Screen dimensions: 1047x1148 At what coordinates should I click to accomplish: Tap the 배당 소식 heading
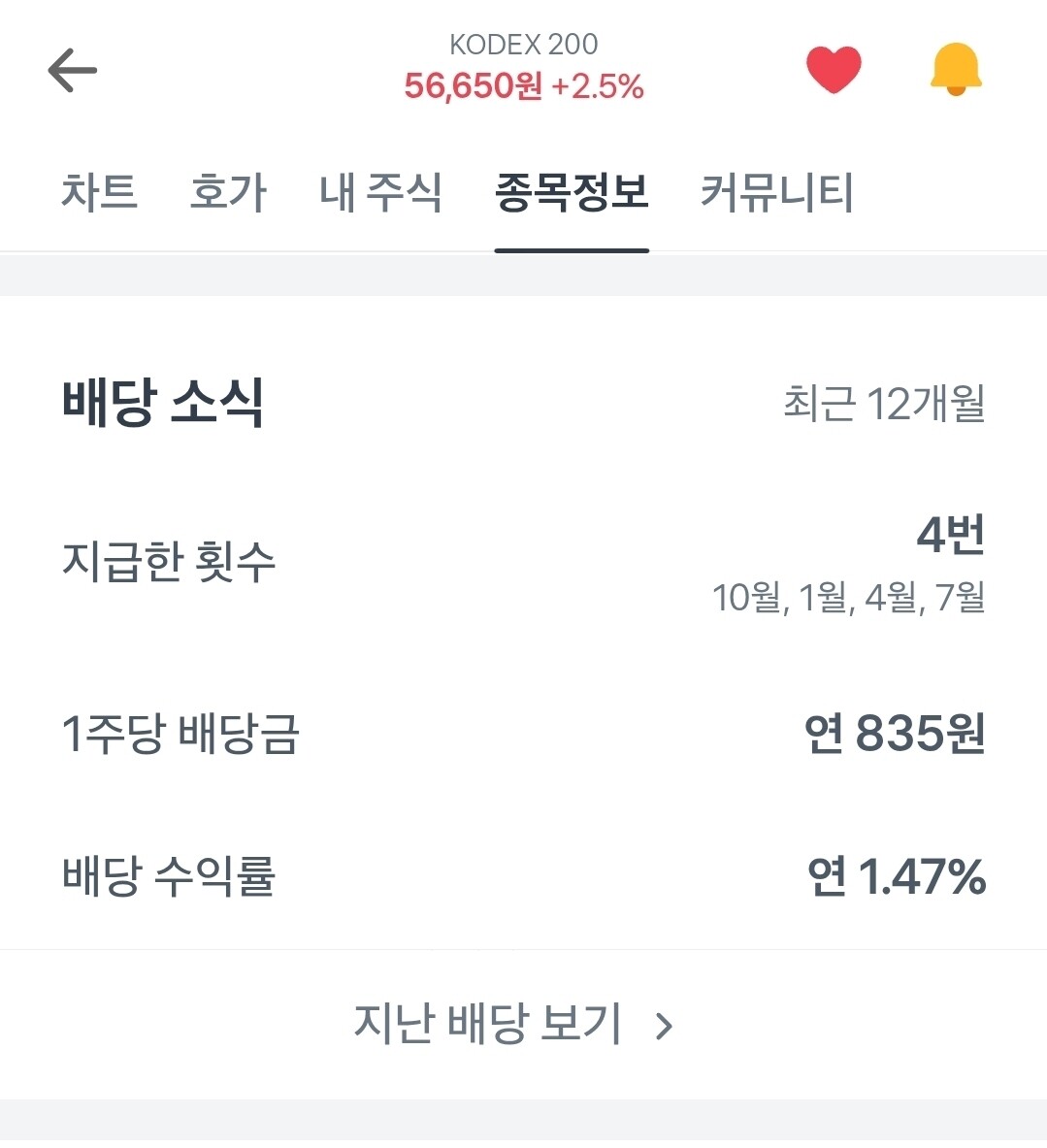(163, 402)
